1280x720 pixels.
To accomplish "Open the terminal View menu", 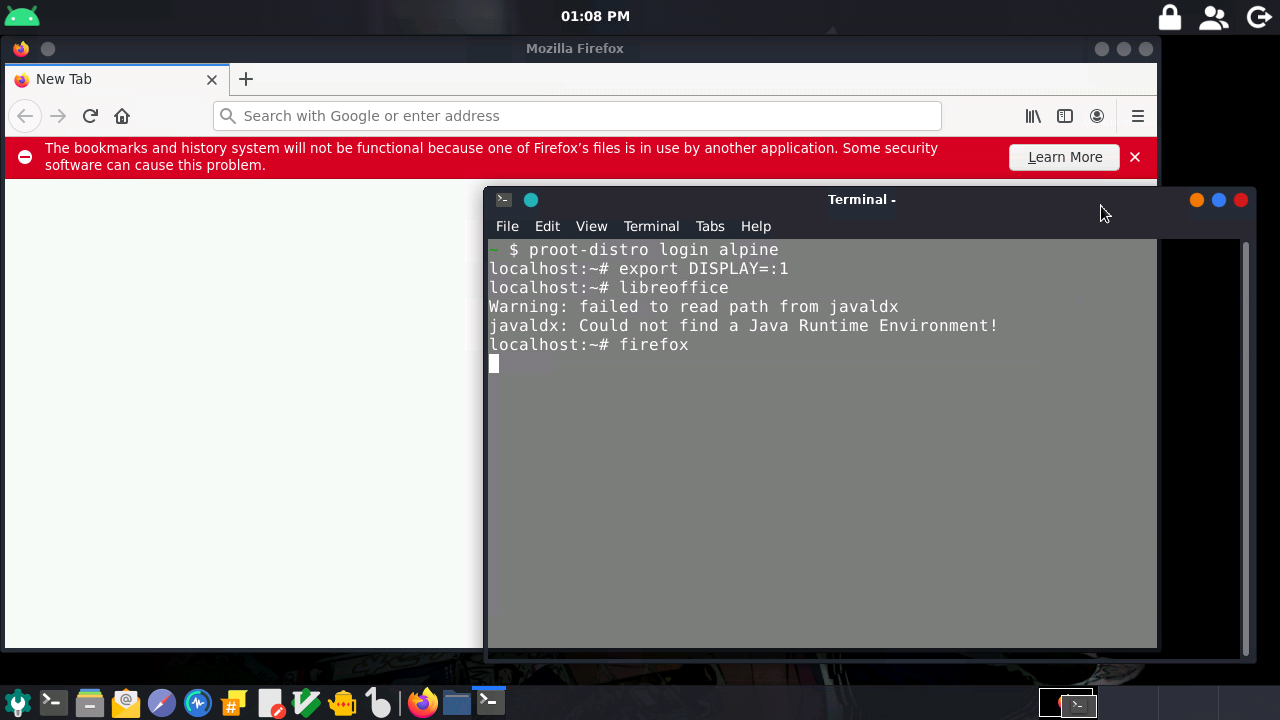I will click(x=591, y=226).
